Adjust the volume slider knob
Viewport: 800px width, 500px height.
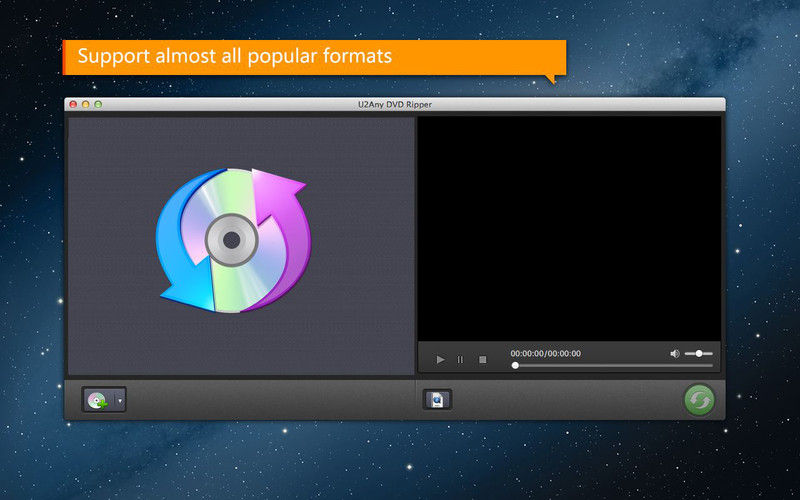point(699,354)
